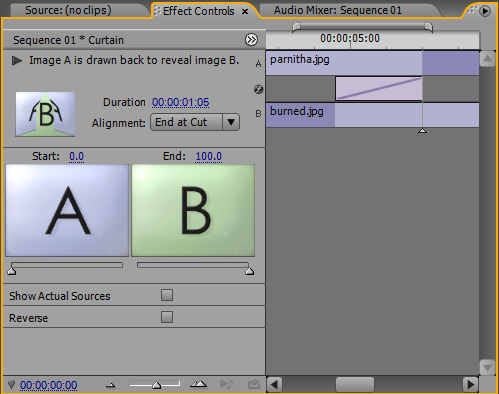Click the zoom slider handle at bottom

click(x=156, y=386)
